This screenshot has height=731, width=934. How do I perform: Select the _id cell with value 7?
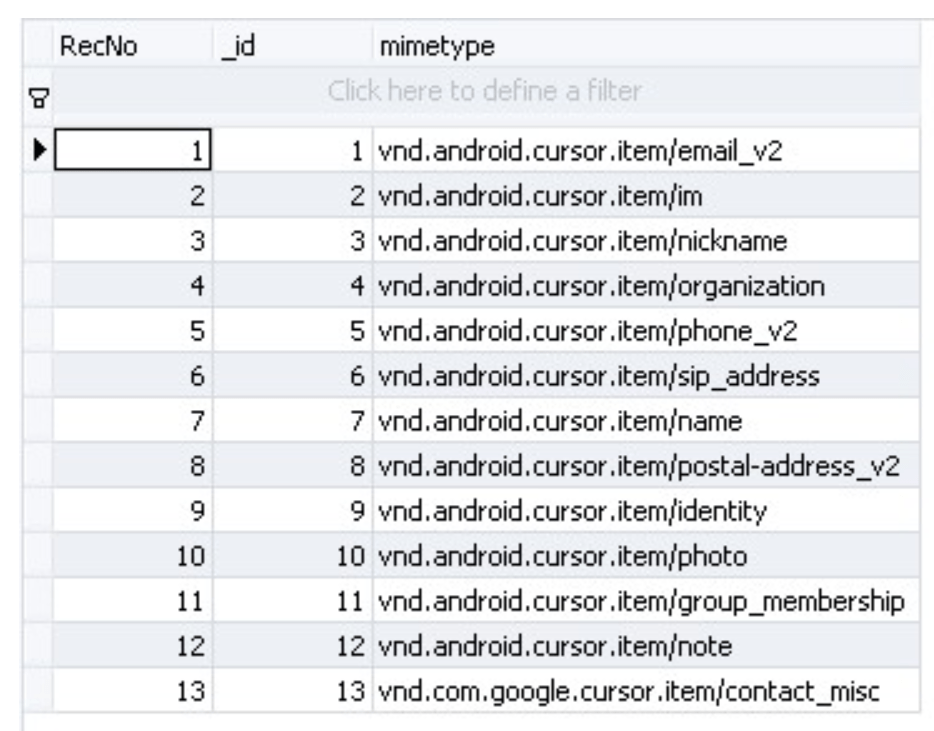(293, 421)
